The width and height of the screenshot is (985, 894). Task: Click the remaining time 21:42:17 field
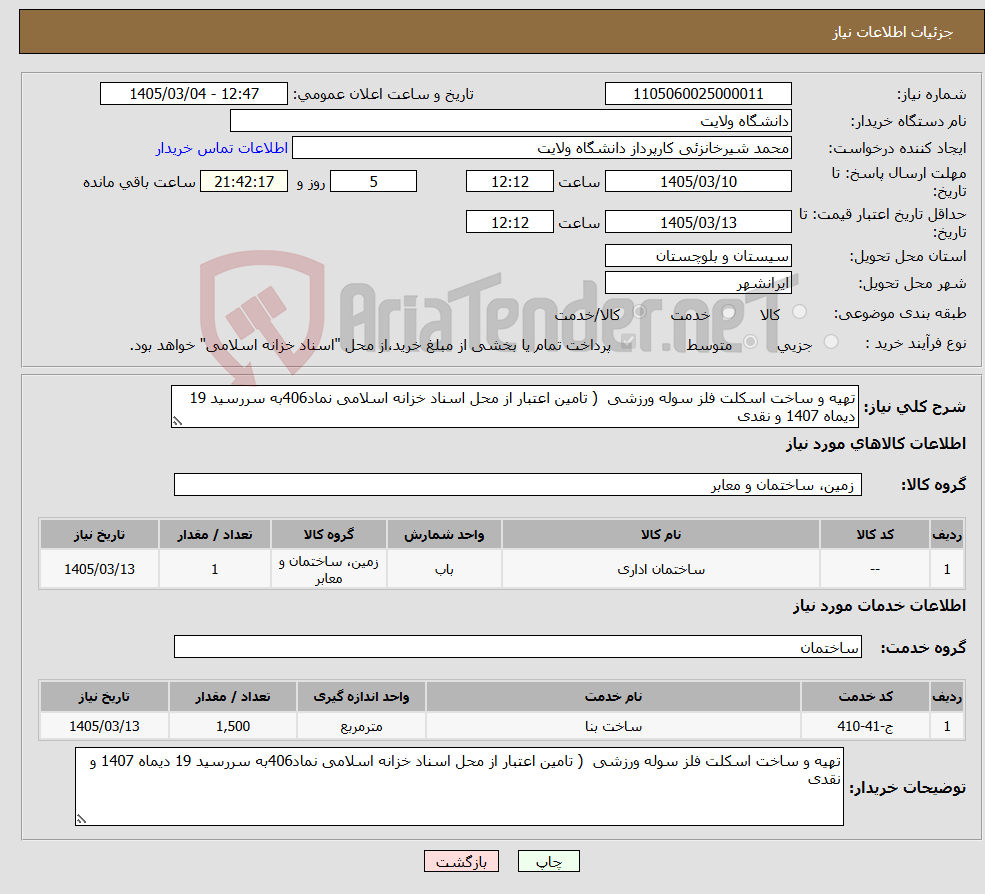coord(244,182)
